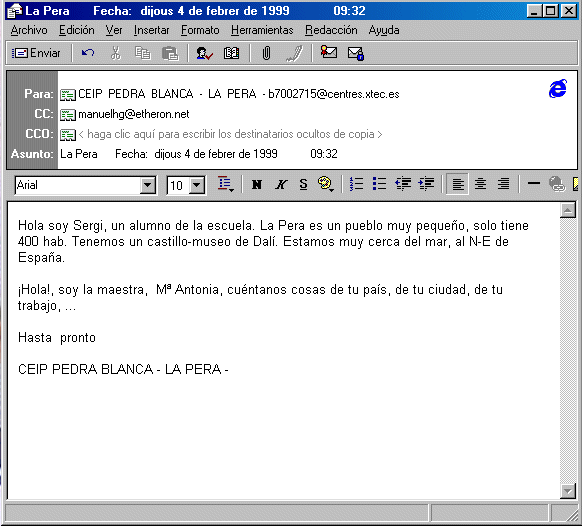
Task: Click the encrypt message envelope icon
Action: [x=356, y=53]
